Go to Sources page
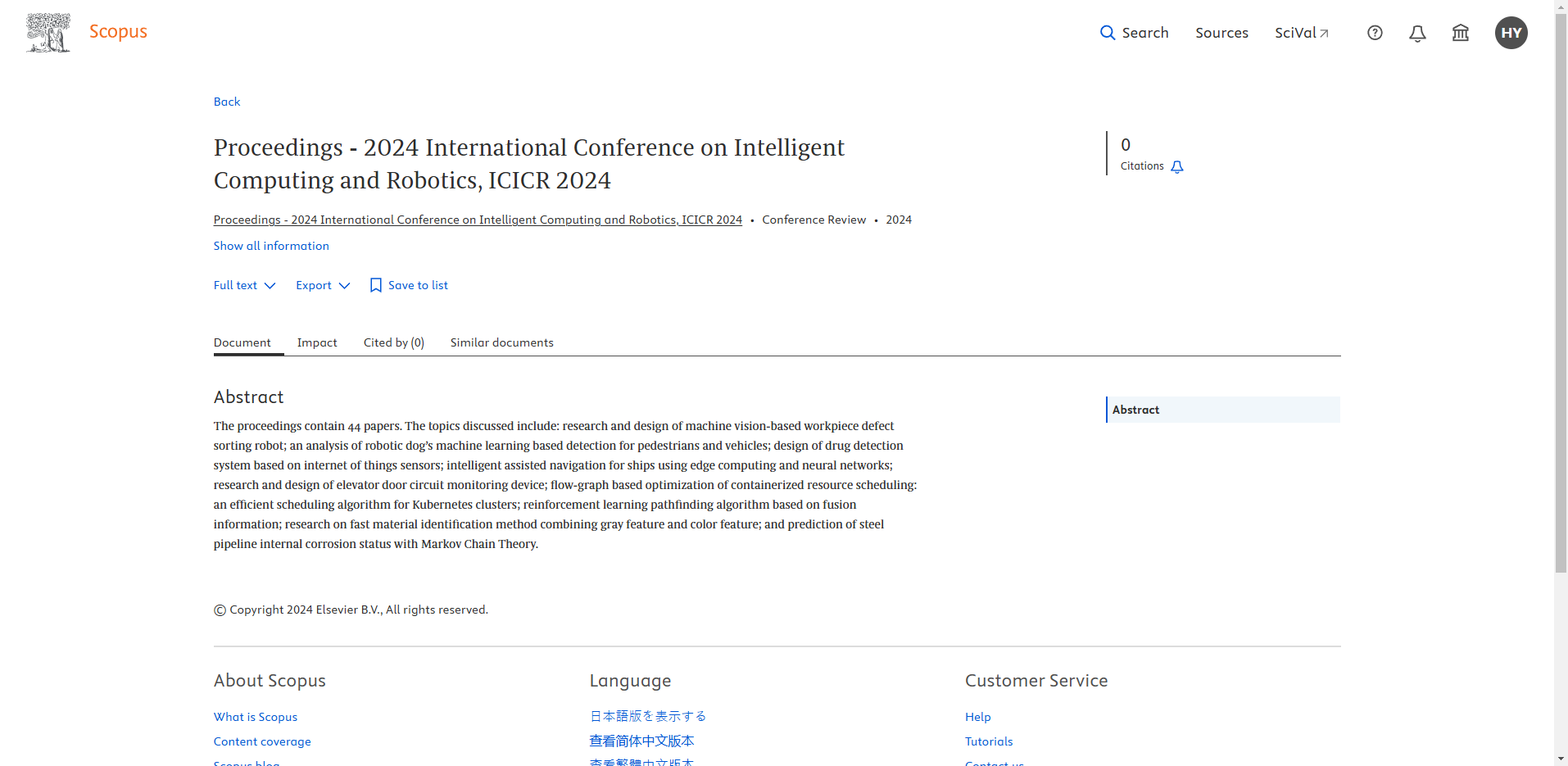 coord(1221,33)
